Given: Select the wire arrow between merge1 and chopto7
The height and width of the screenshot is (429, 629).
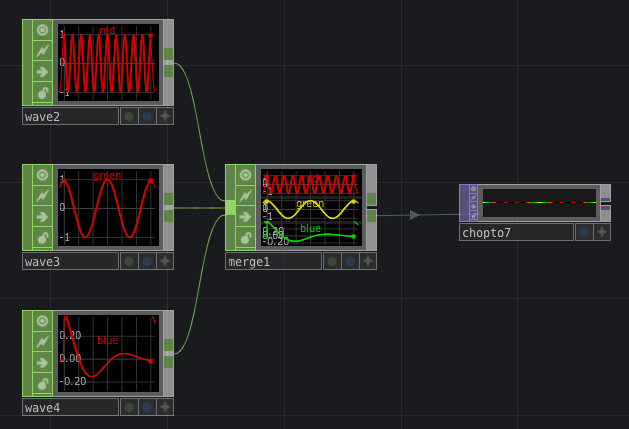Looking at the screenshot, I should tap(414, 215).
